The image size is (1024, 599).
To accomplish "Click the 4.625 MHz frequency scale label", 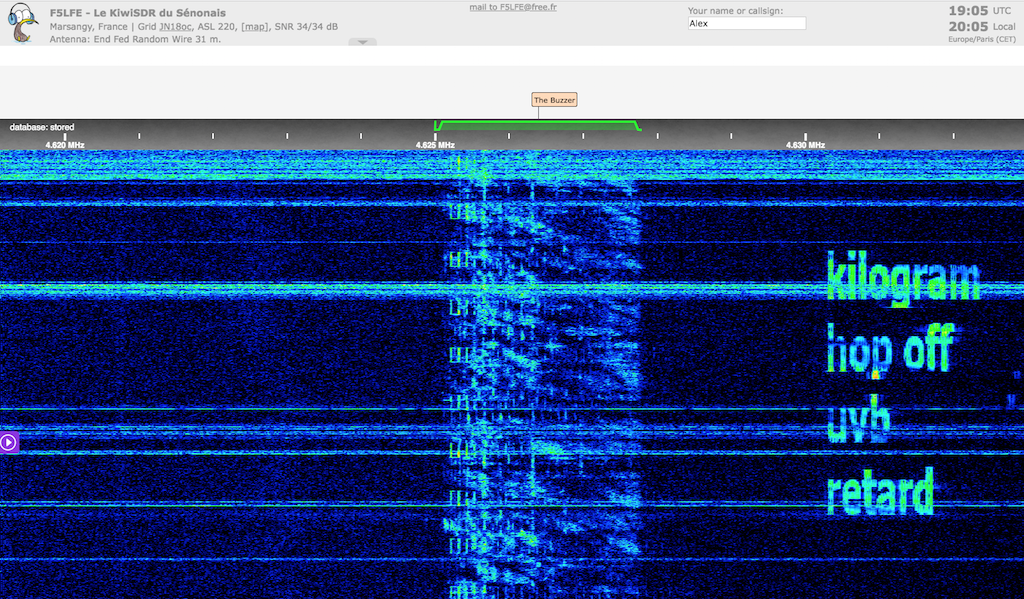I will [x=435, y=145].
